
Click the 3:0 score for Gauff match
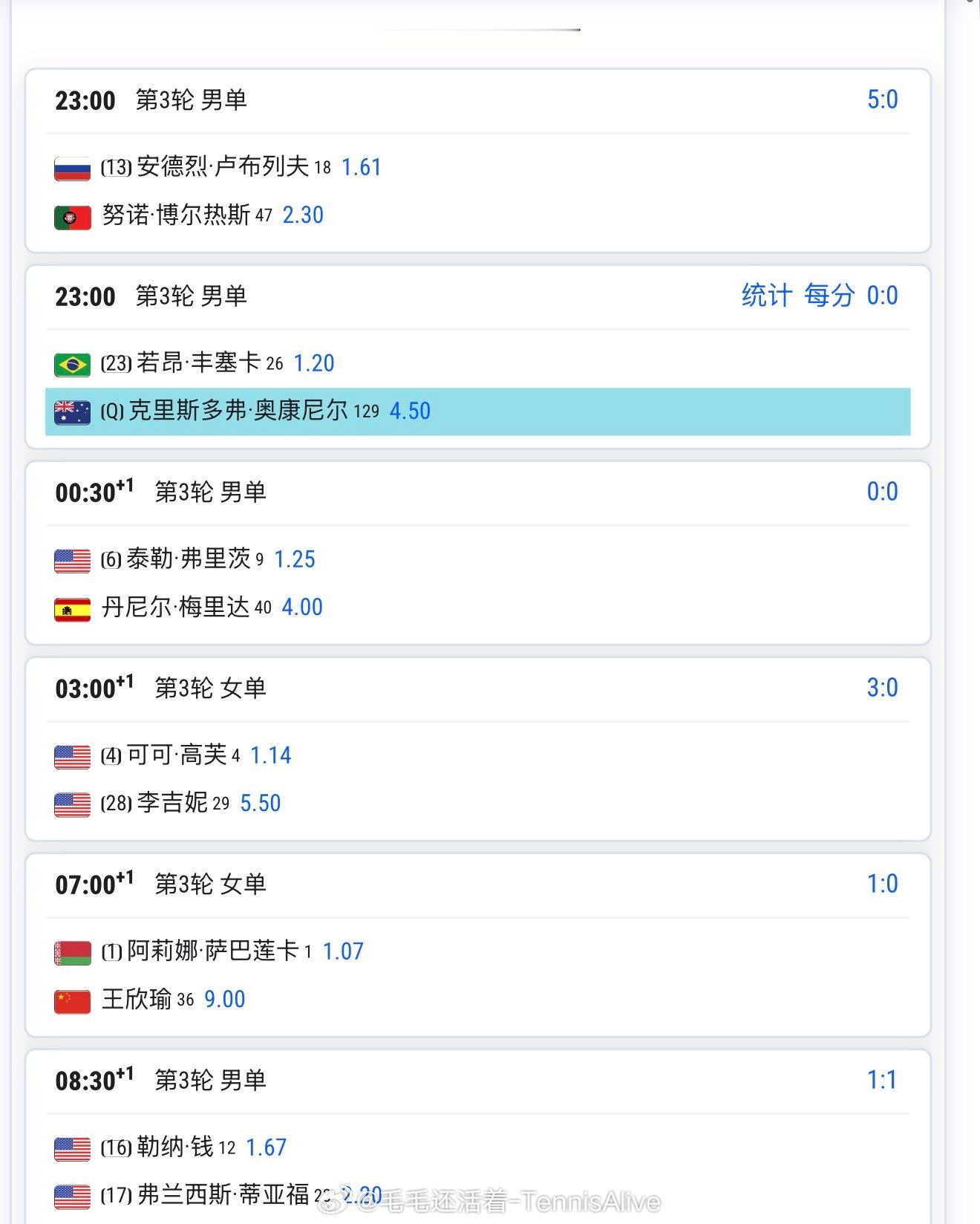pyautogui.click(x=883, y=688)
